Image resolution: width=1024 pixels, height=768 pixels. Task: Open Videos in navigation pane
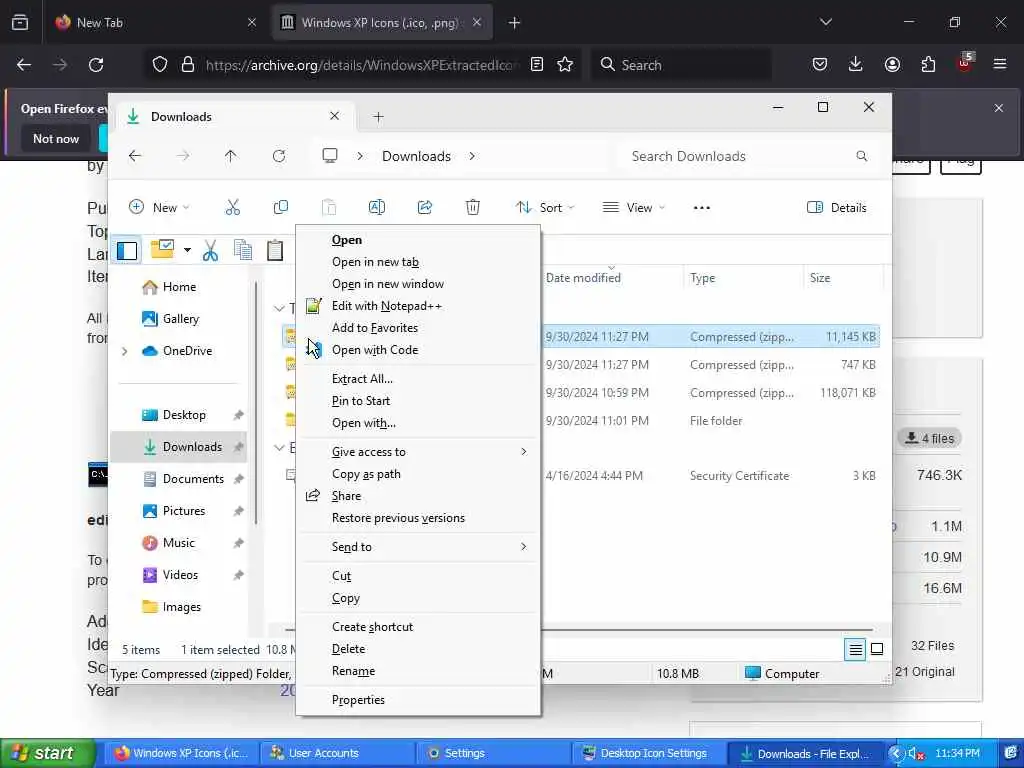point(178,575)
